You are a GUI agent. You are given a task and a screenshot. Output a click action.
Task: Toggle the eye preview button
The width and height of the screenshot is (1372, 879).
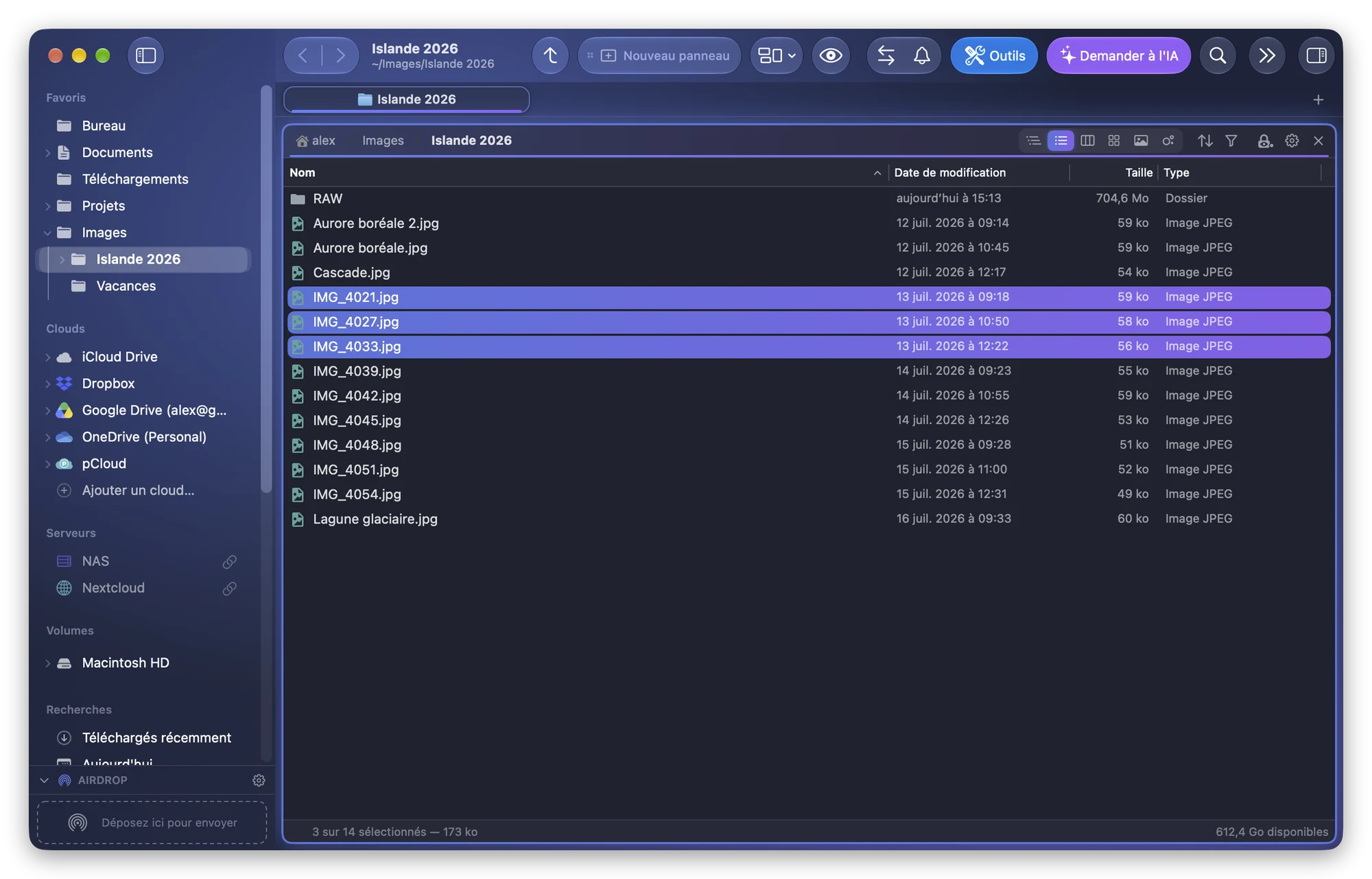click(831, 56)
